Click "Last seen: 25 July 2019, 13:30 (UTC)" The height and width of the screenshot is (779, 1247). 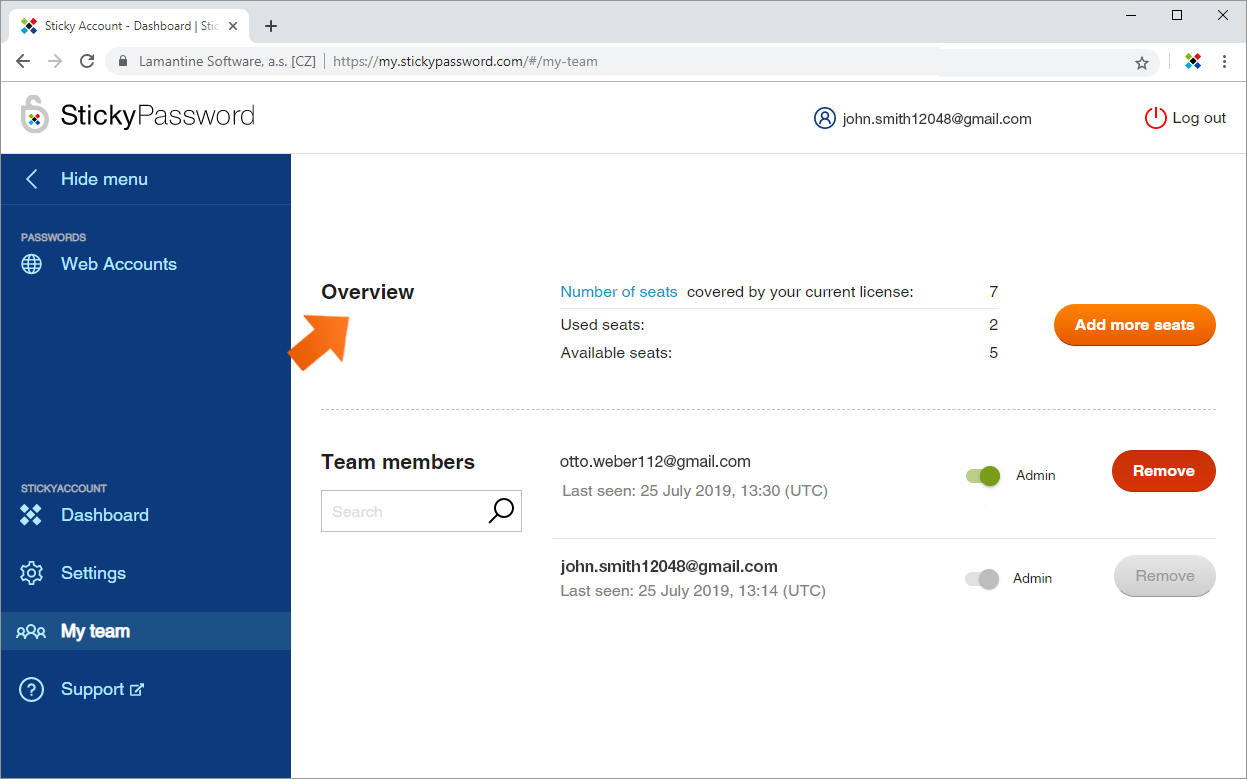(695, 491)
